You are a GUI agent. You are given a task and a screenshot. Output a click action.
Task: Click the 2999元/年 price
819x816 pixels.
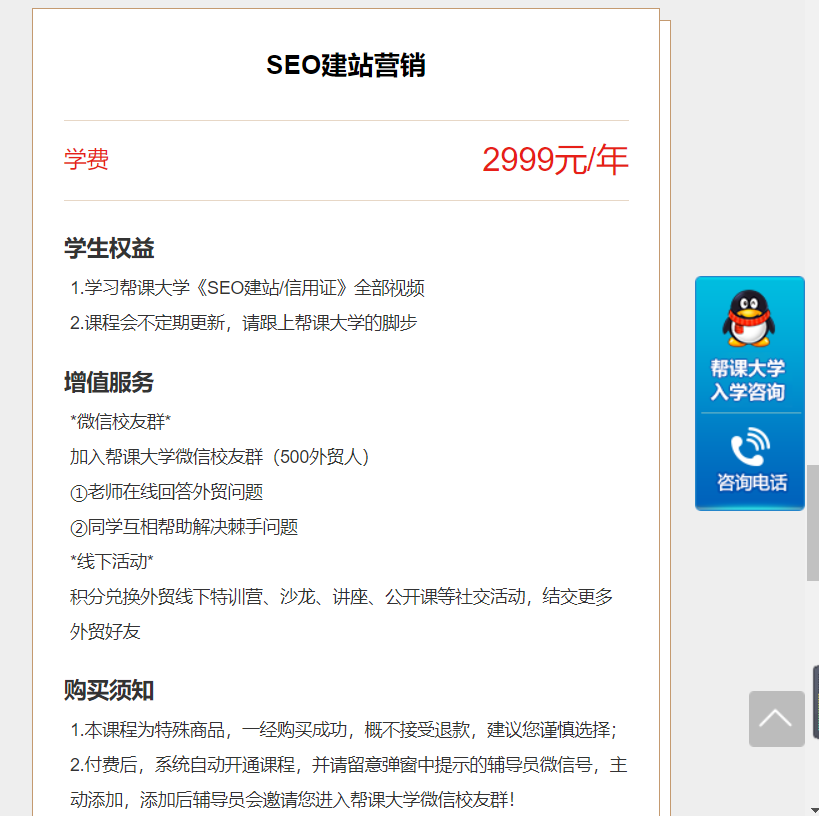point(555,160)
